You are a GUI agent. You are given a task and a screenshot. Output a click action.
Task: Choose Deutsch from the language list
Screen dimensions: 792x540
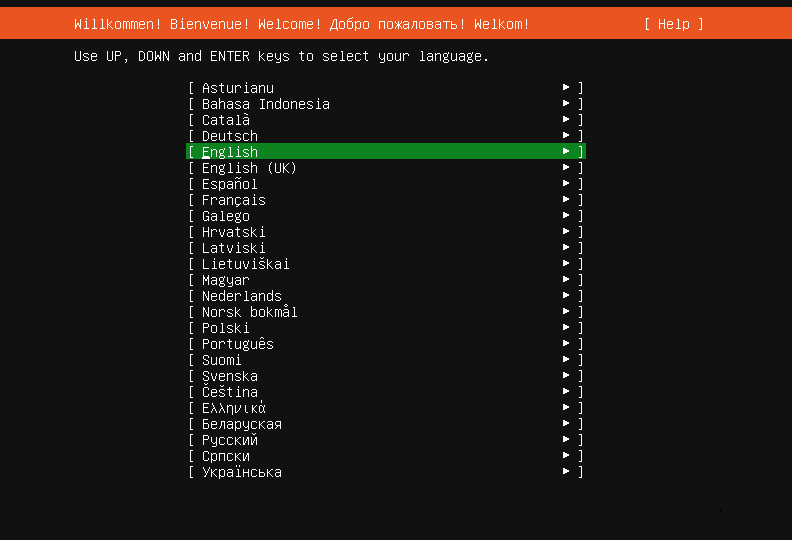[386, 136]
